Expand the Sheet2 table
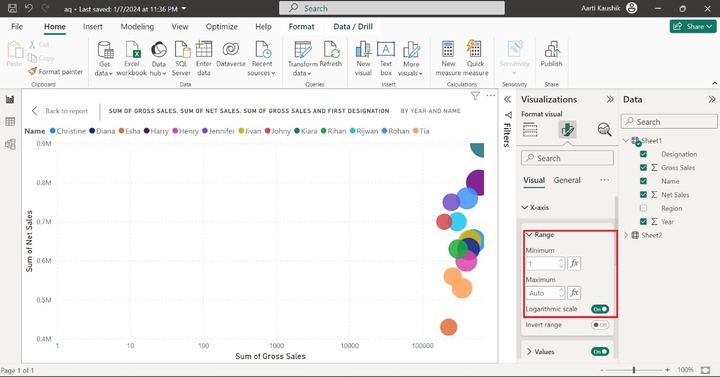The width and height of the screenshot is (720, 377). (626, 235)
